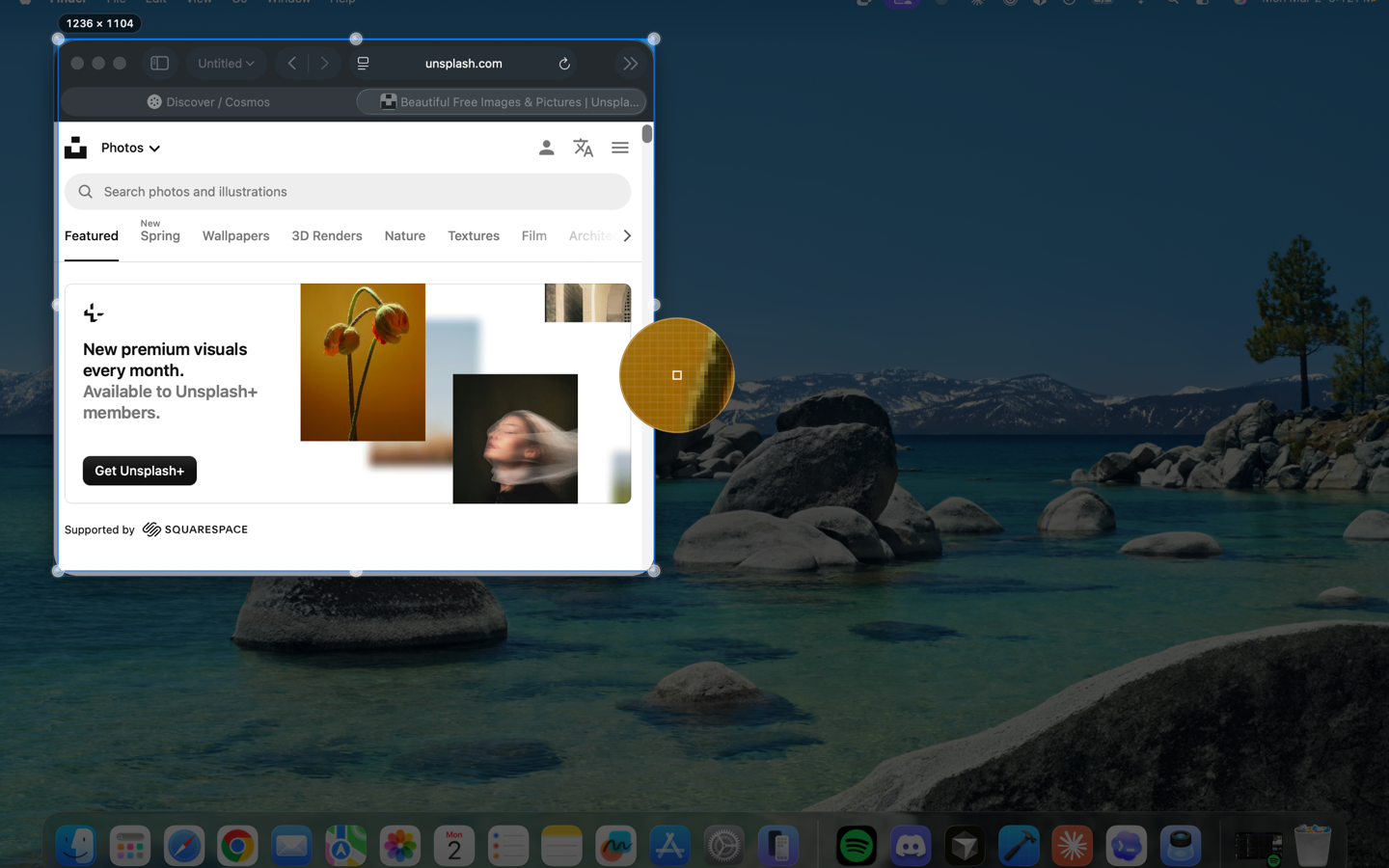This screenshot has width=1389, height=868.
Task: Launch Discord from the Dock
Action: point(911,846)
